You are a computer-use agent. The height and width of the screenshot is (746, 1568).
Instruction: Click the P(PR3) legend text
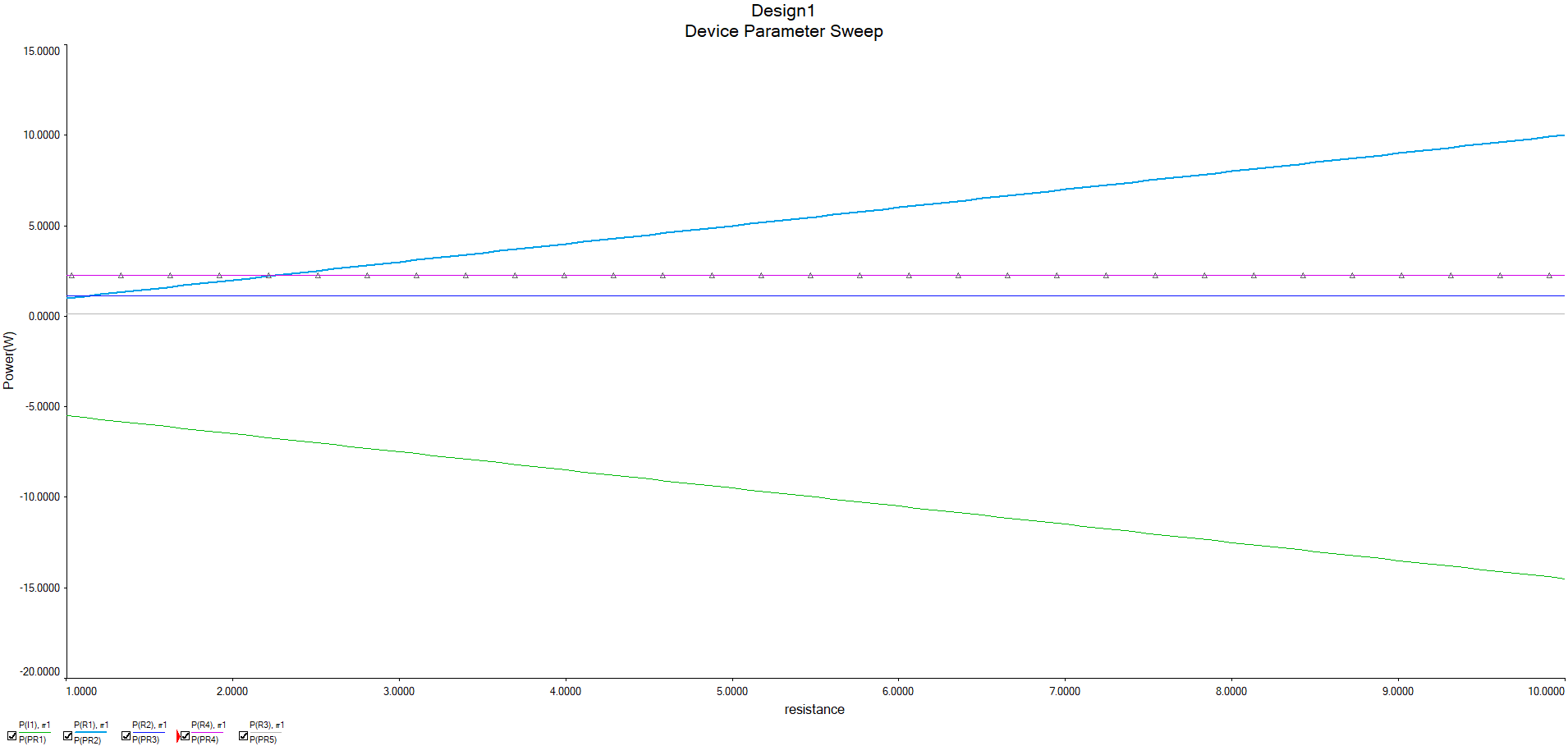146,739
